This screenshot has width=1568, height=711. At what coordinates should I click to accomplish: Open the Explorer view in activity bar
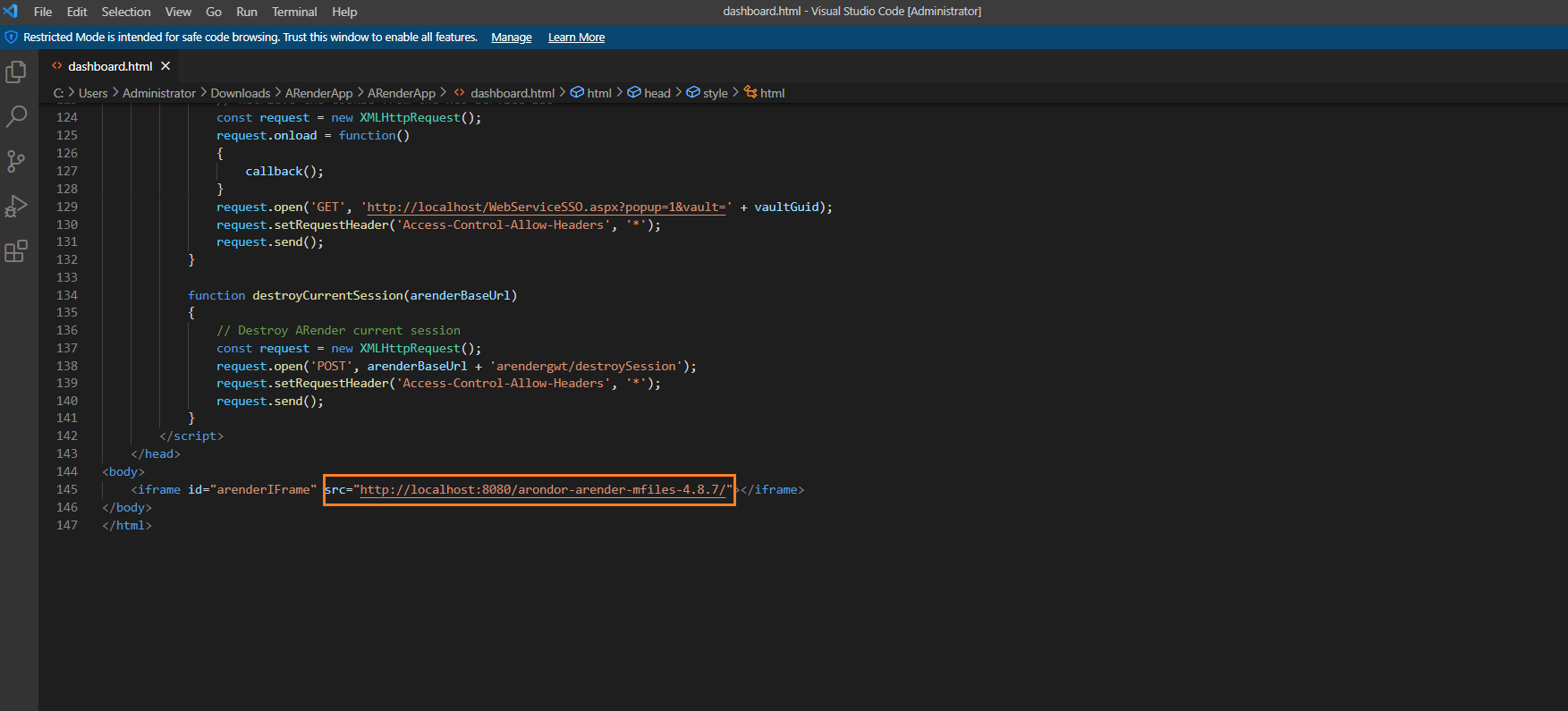point(16,72)
